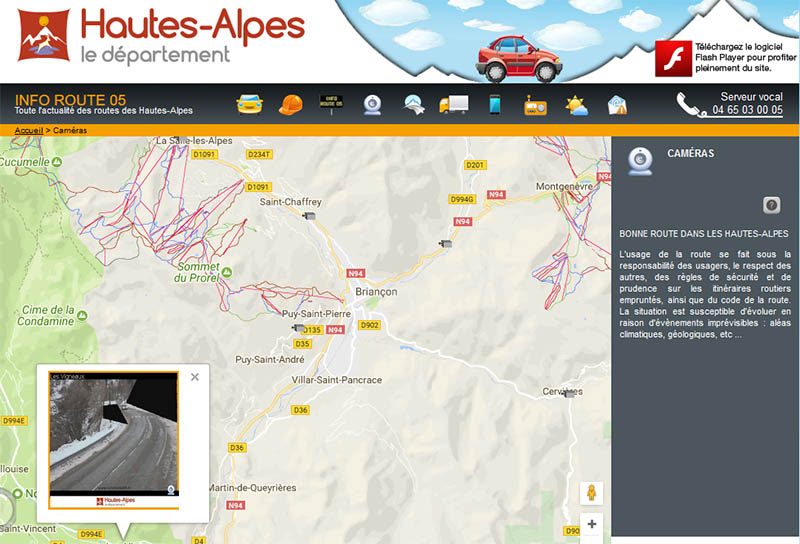Open the mail alert envelope icon
Screen dimensions: 800x544
click(x=617, y=105)
